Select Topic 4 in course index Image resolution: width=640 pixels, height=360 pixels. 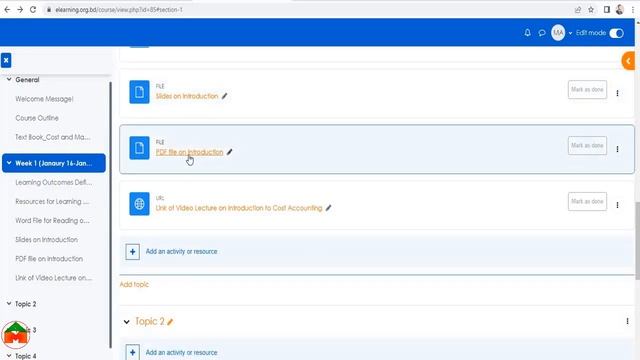(x=26, y=356)
